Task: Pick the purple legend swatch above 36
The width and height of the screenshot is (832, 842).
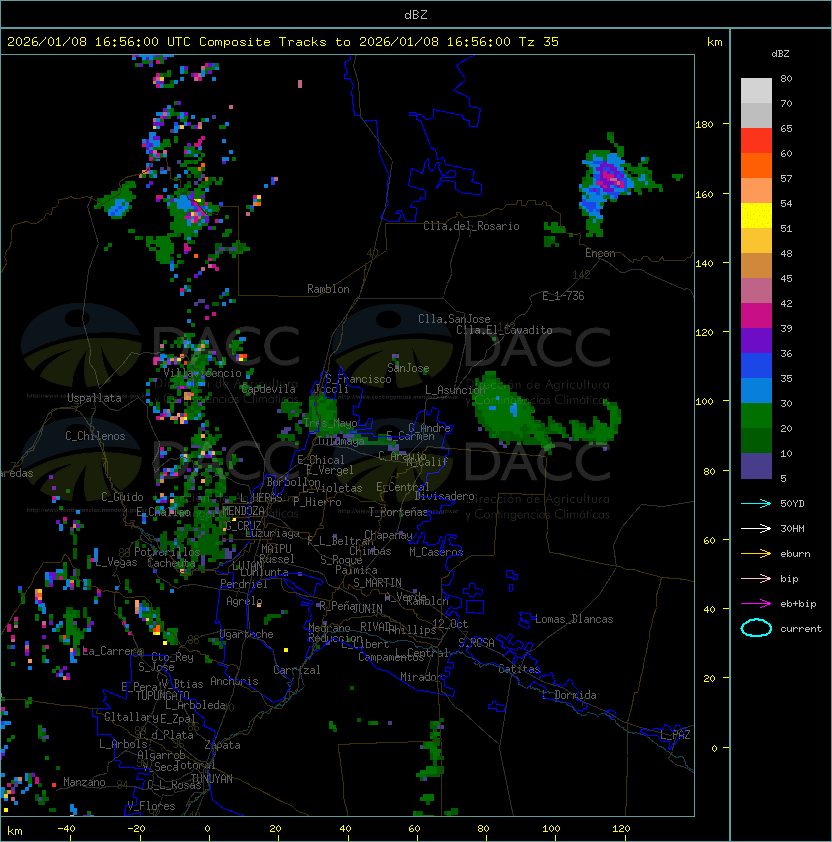Action: pyautogui.click(x=756, y=340)
